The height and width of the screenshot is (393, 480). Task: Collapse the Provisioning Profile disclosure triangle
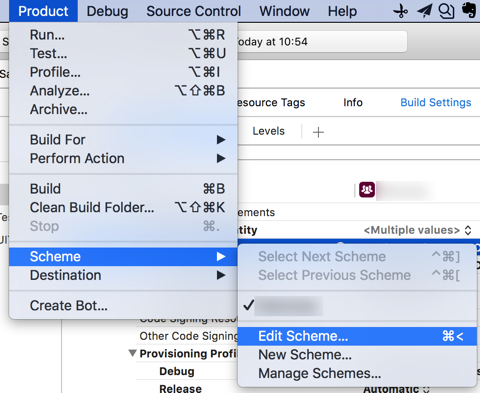coord(133,353)
